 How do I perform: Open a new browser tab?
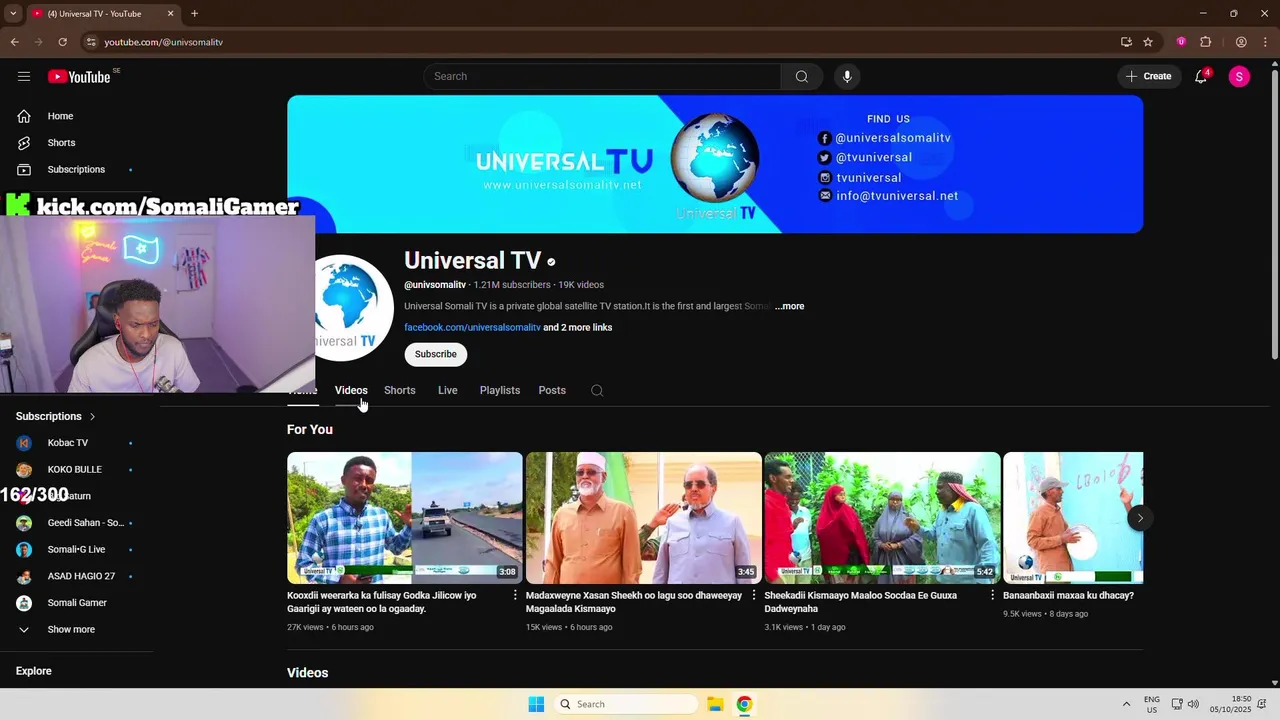coord(194,14)
